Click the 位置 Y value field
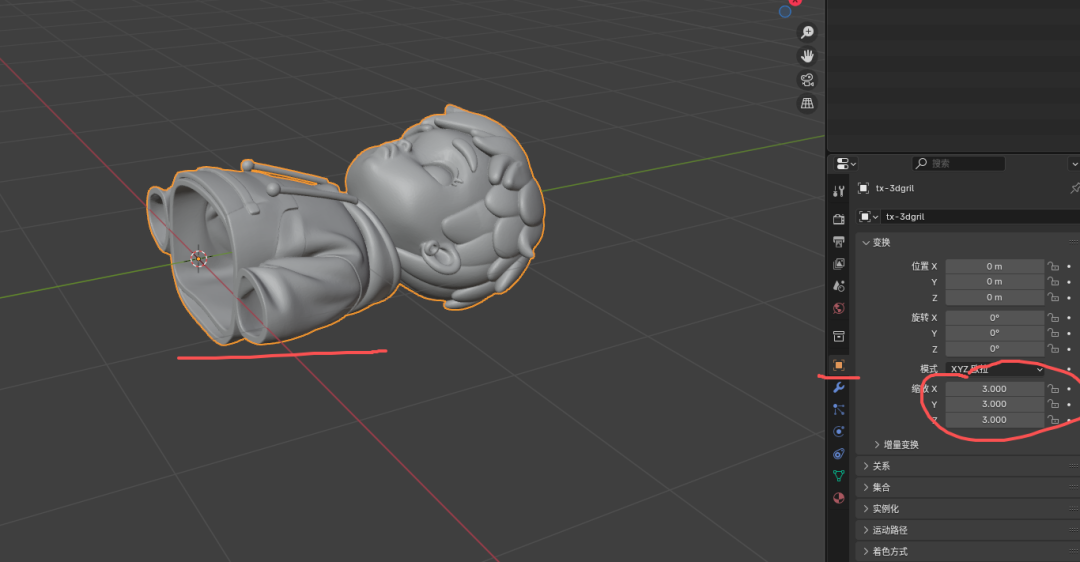This screenshot has width=1080, height=562. pos(995,282)
